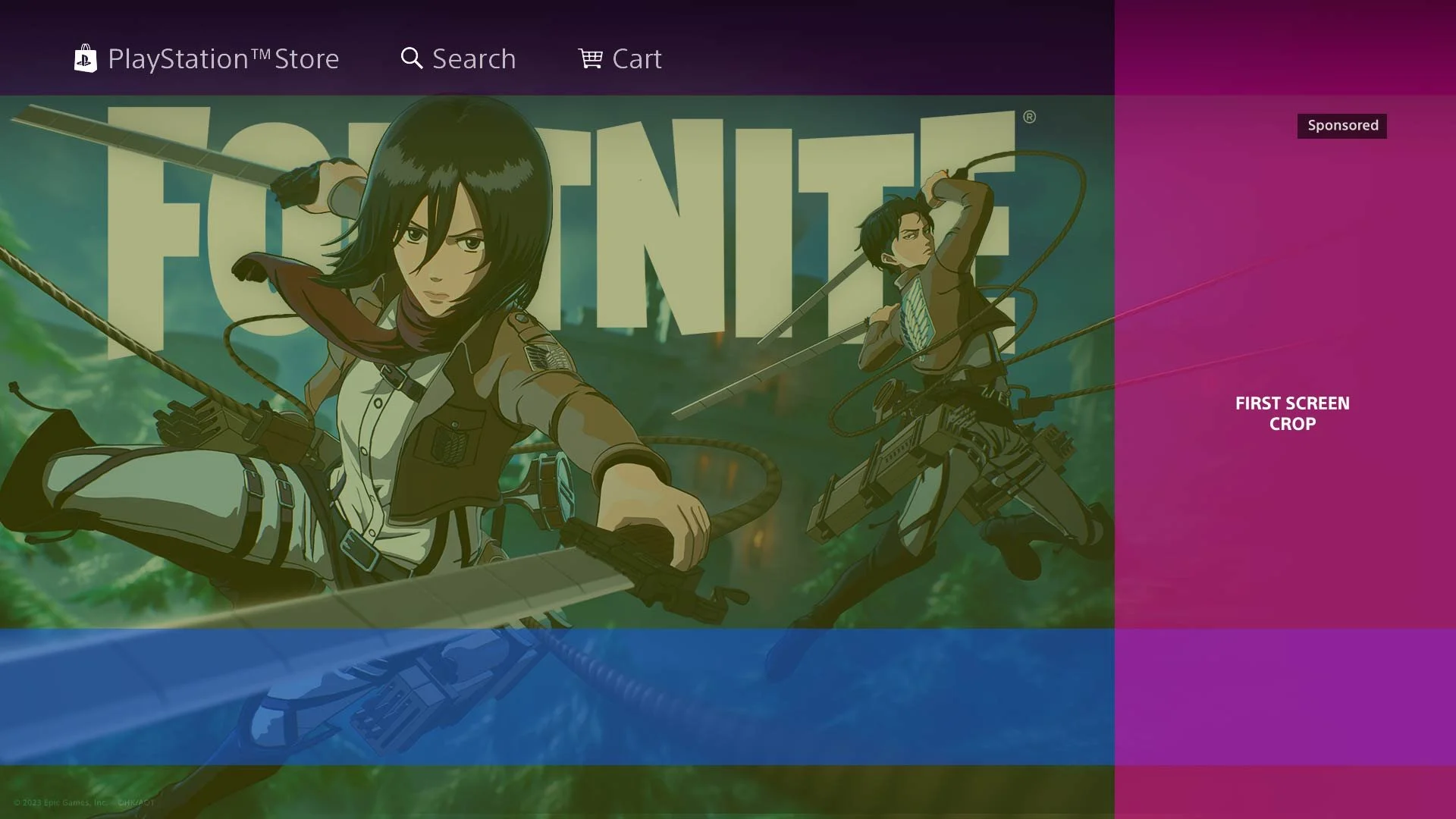Screen dimensions: 1456x819
Task: Click the FIRST SCREEN CROP label
Action: pos(1292,413)
